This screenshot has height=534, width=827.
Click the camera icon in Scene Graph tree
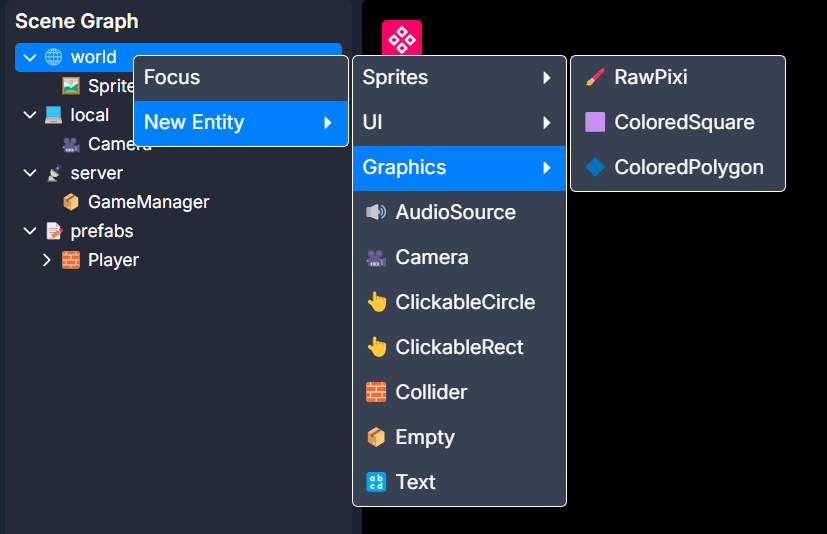pos(71,144)
